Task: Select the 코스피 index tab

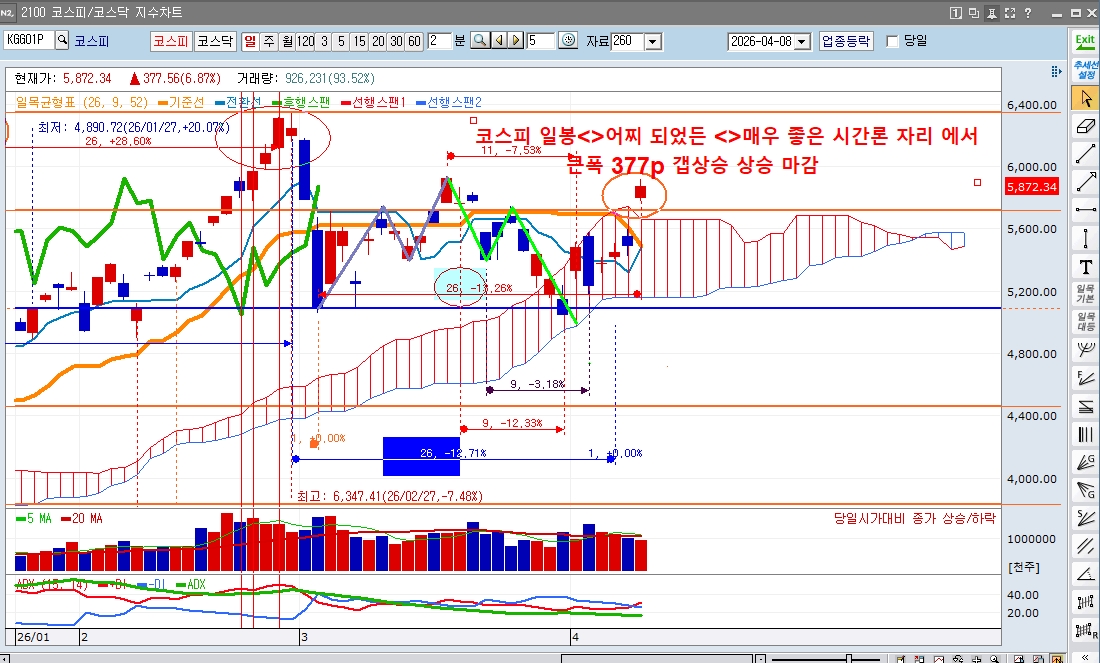Action: tap(170, 41)
